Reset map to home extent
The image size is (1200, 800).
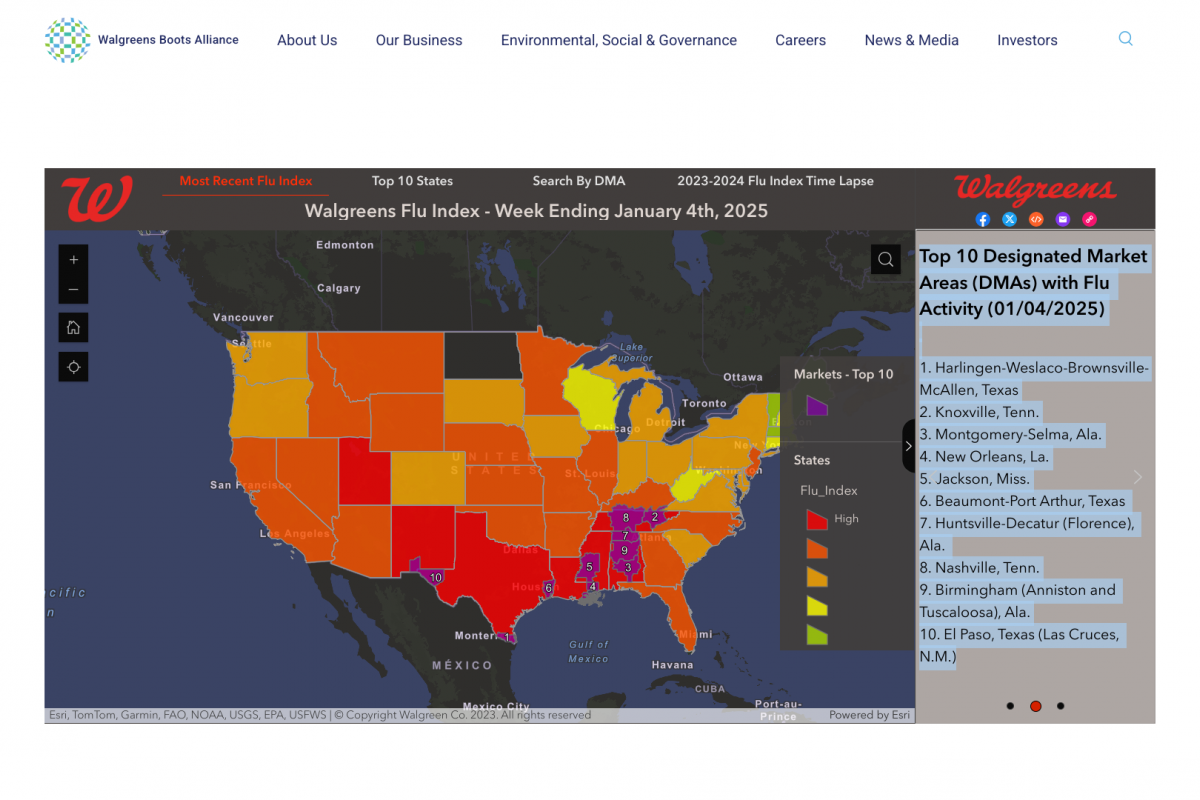73,328
